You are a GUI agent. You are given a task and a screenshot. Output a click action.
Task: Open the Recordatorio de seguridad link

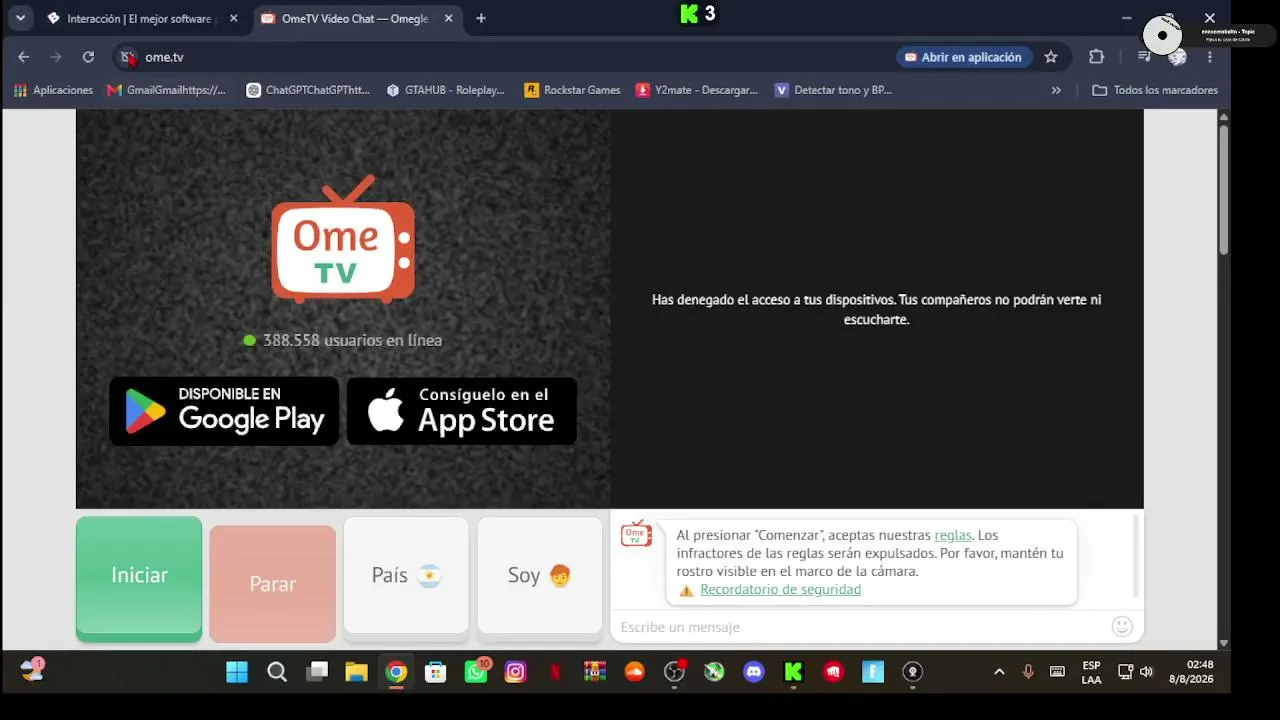(780, 589)
